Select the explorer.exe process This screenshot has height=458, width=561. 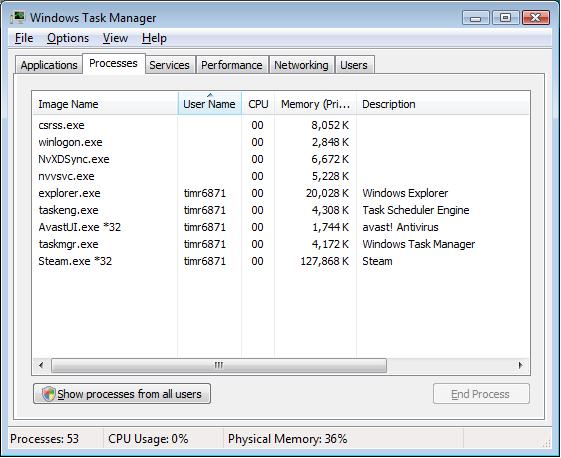281,193
